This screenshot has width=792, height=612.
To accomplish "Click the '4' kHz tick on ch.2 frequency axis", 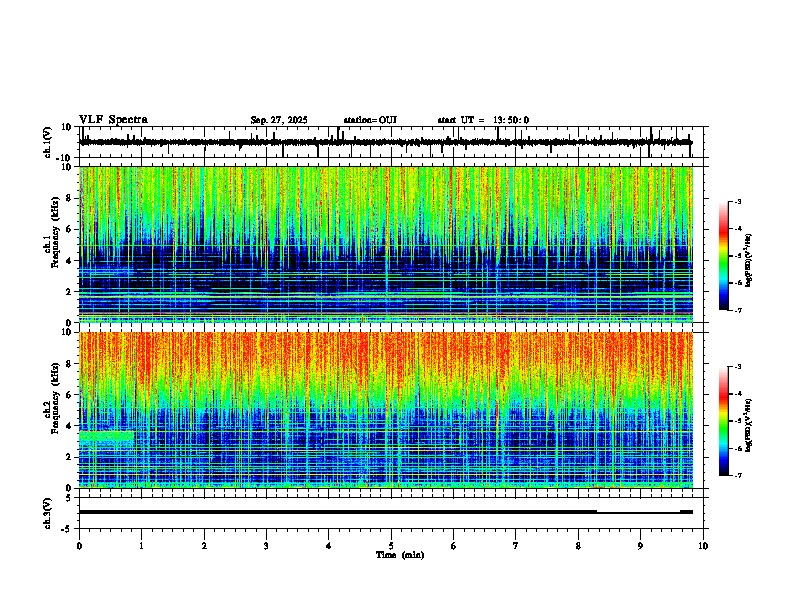I will [69, 426].
